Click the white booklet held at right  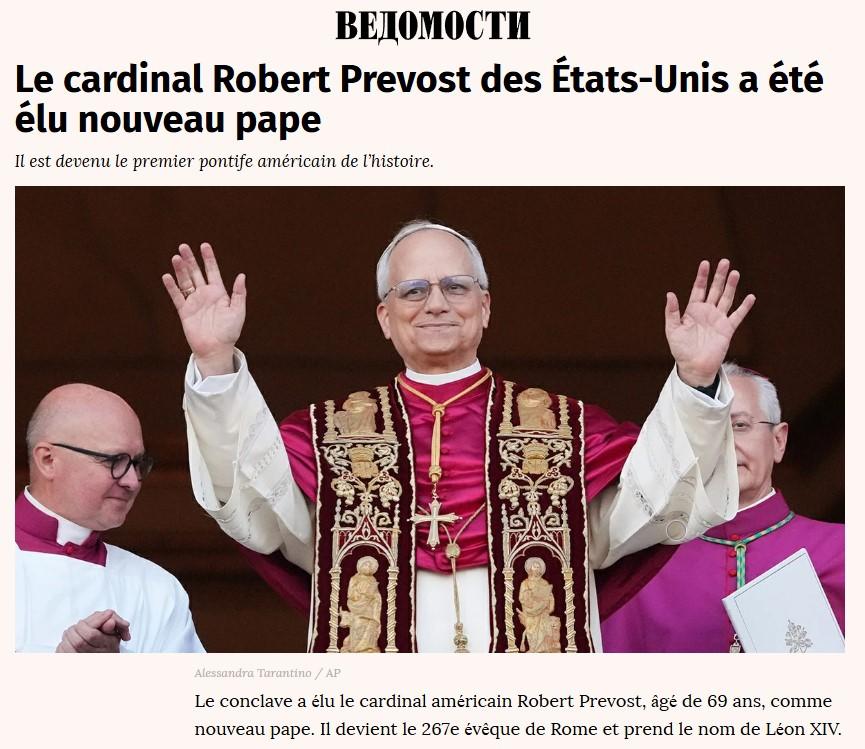[783, 604]
